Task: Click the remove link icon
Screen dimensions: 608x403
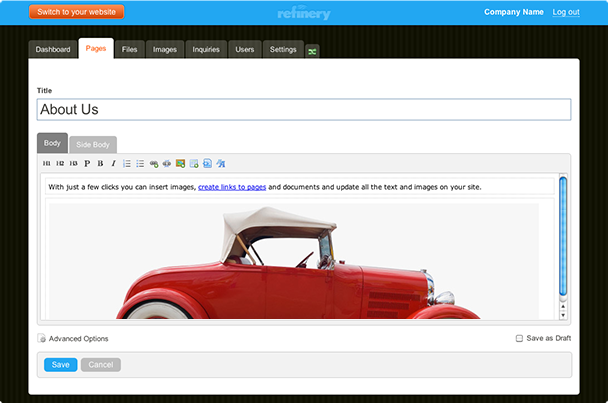Action: pos(167,164)
